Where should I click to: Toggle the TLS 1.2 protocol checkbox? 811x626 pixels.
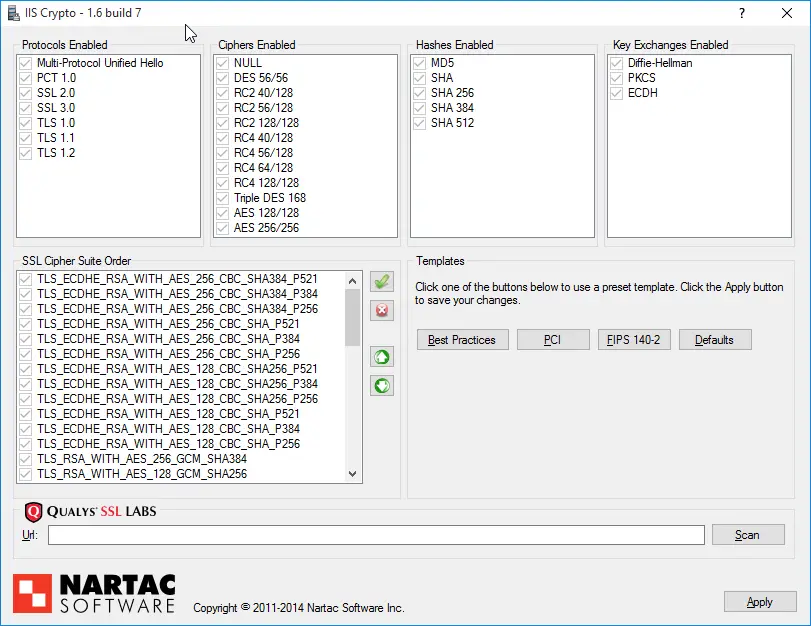pyautogui.click(x=26, y=153)
